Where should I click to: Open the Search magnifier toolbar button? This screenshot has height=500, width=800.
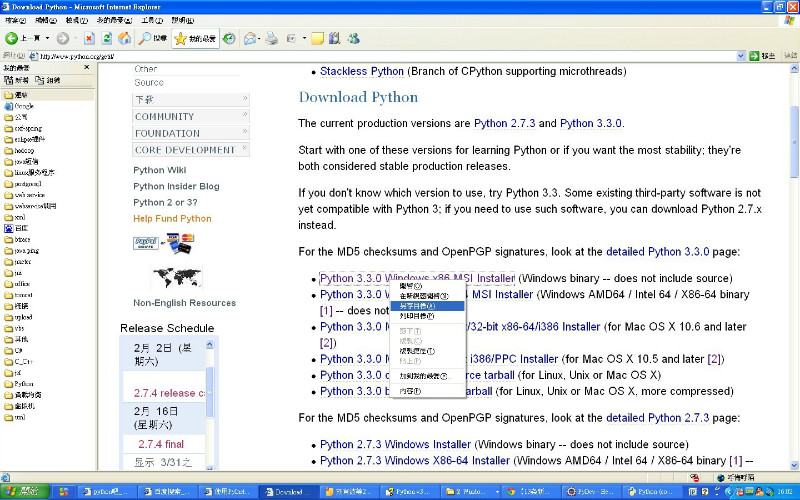(153, 38)
